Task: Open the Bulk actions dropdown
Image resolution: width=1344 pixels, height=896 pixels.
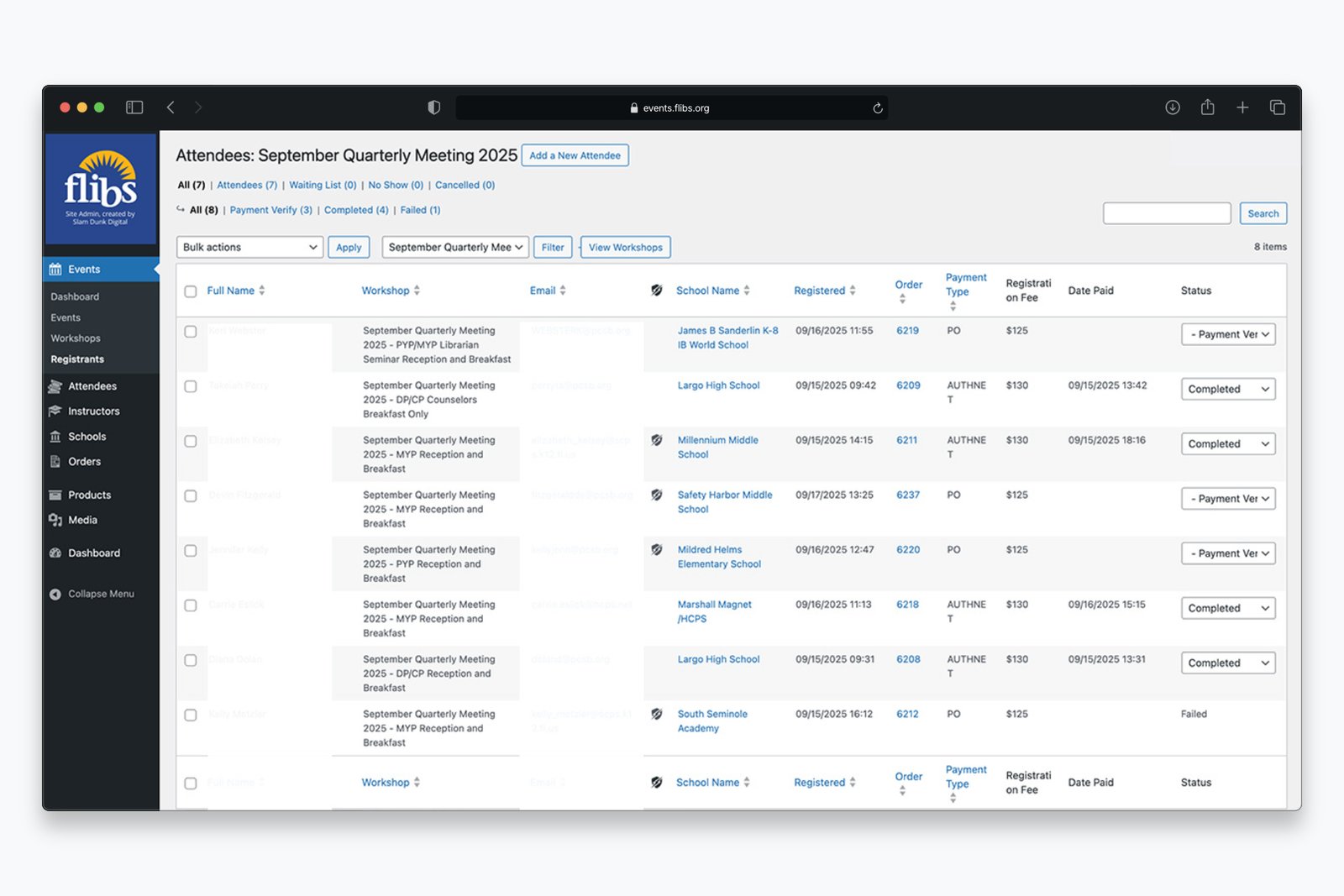Action: (249, 247)
